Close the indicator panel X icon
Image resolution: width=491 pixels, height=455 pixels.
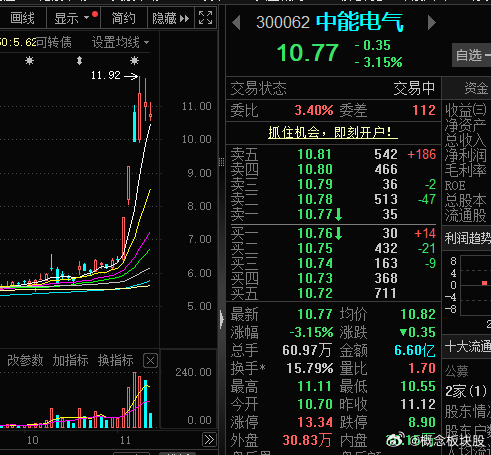pyautogui.click(x=150, y=361)
